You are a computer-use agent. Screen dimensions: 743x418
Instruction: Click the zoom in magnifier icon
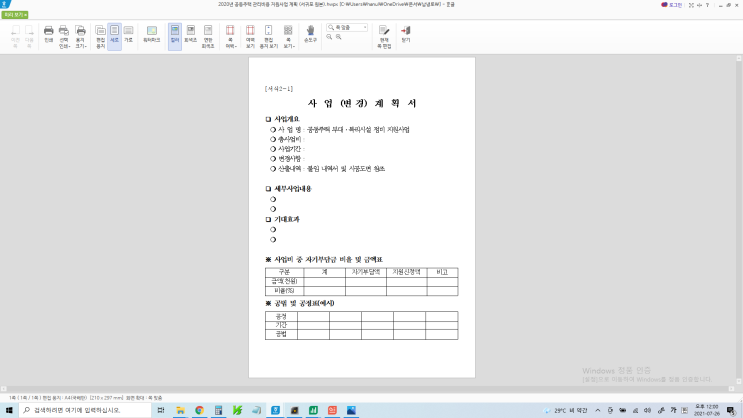pyautogui.click(x=339, y=37)
